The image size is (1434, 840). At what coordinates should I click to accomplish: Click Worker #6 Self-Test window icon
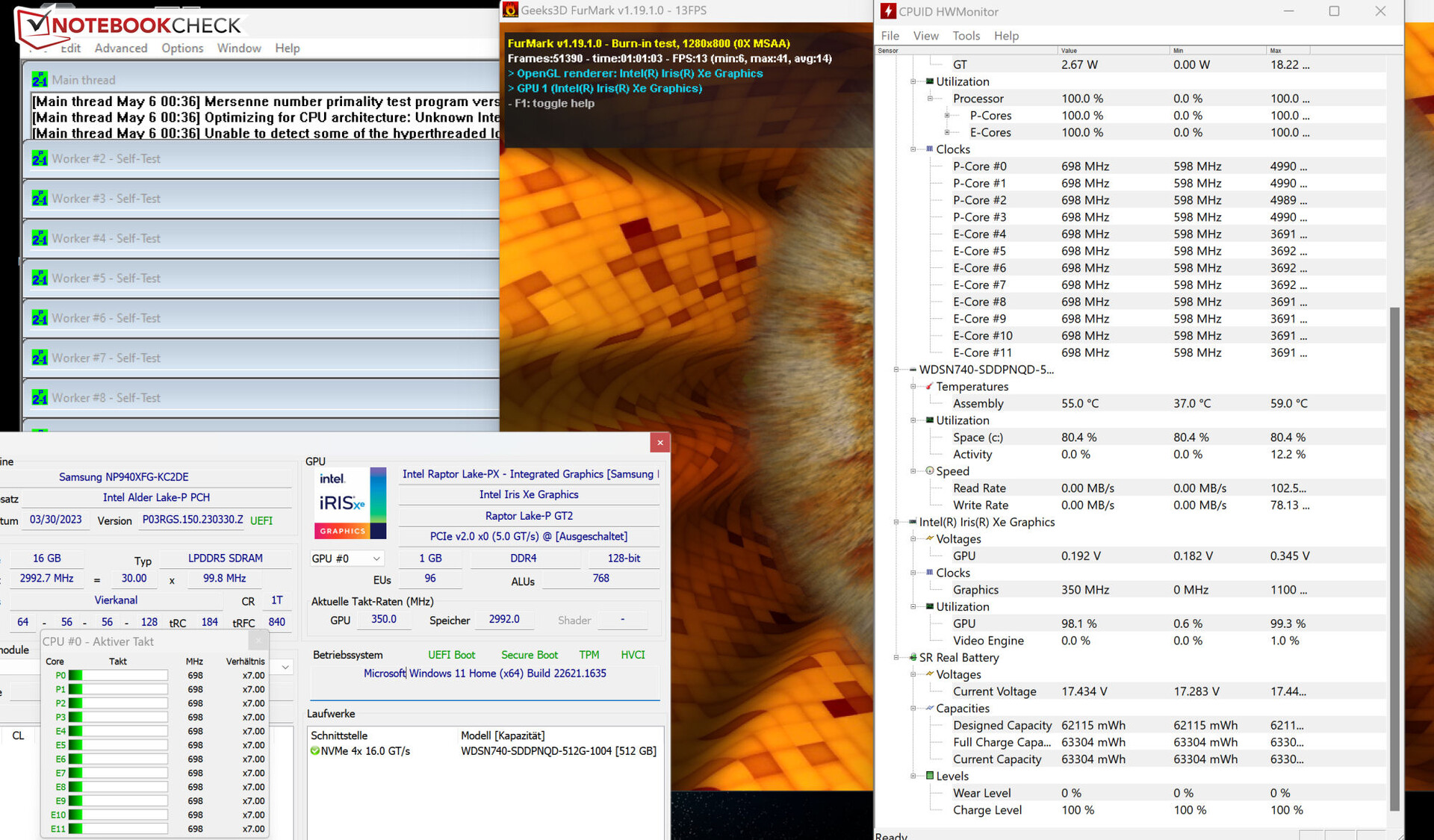pos(40,318)
